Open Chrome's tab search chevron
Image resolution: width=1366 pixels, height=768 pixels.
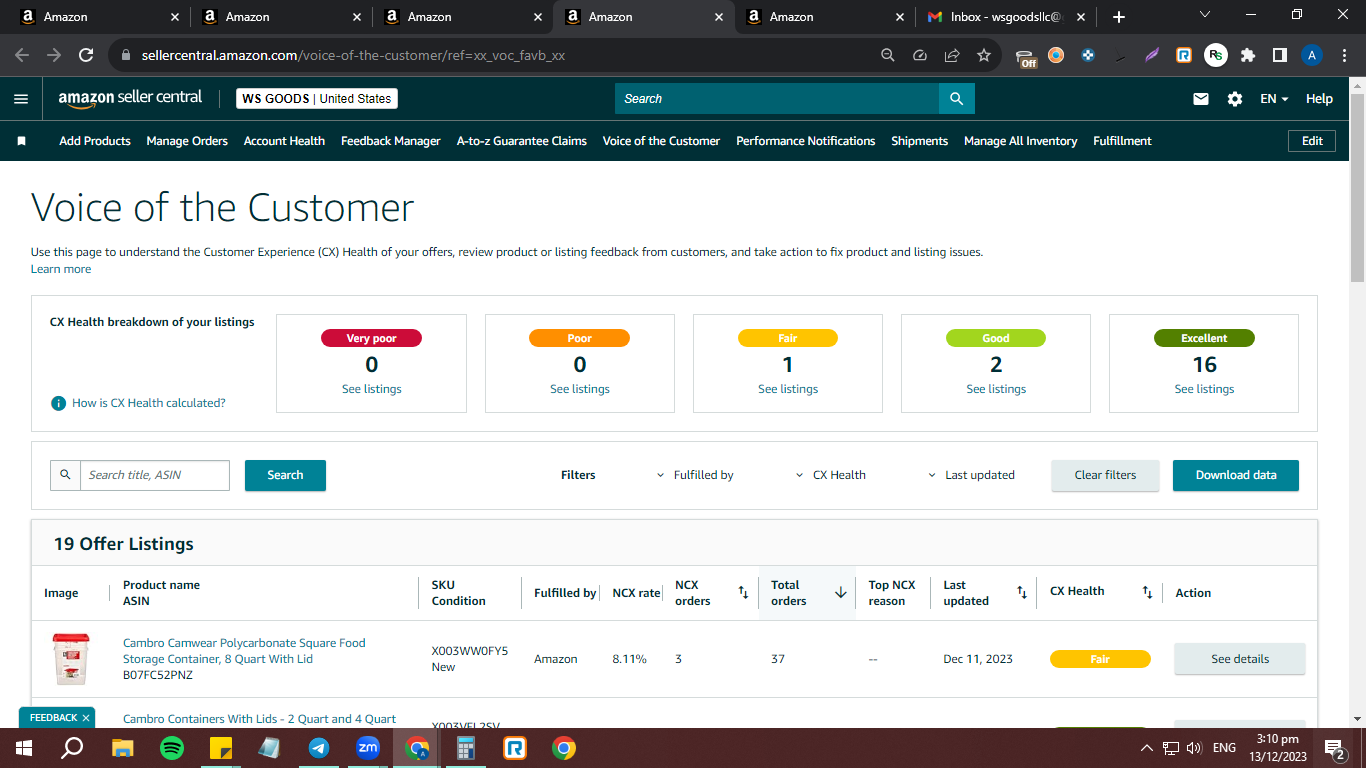click(x=1204, y=15)
